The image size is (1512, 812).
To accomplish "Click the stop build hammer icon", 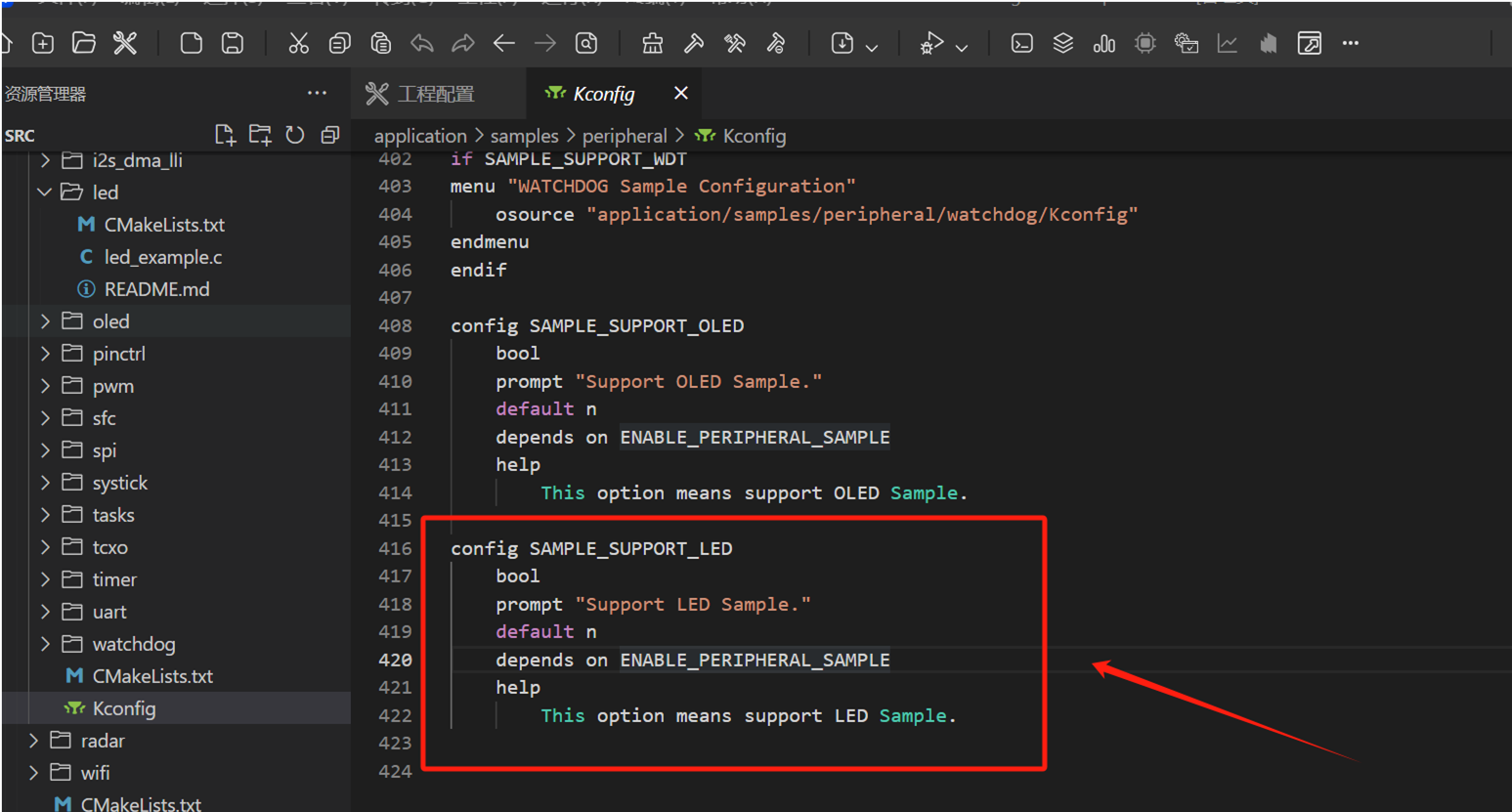I will click(x=776, y=43).
